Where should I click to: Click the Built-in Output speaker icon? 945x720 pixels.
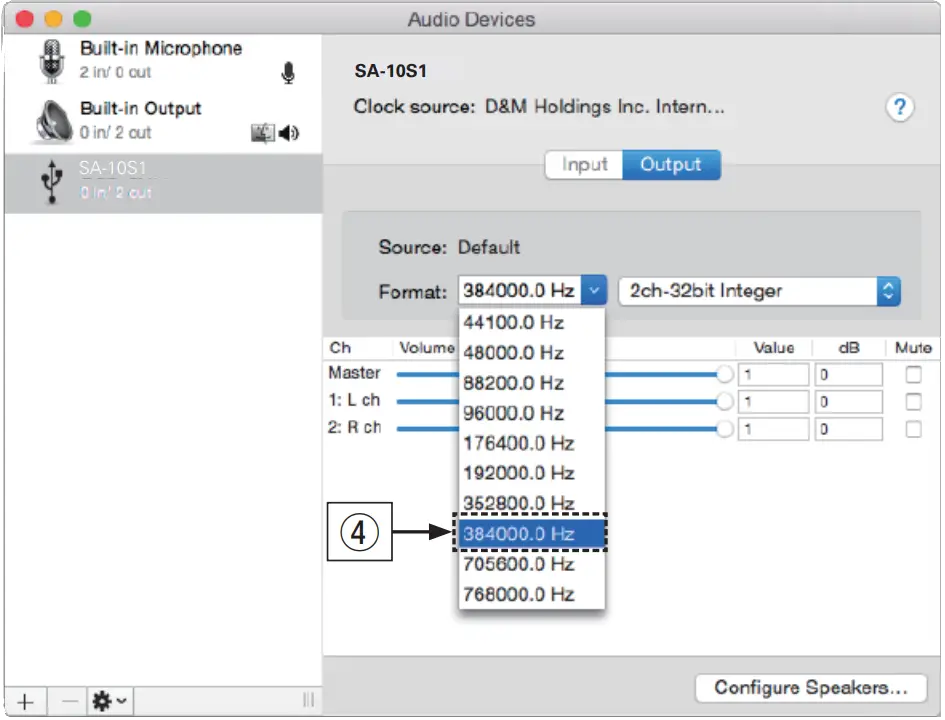click(52, 121)
